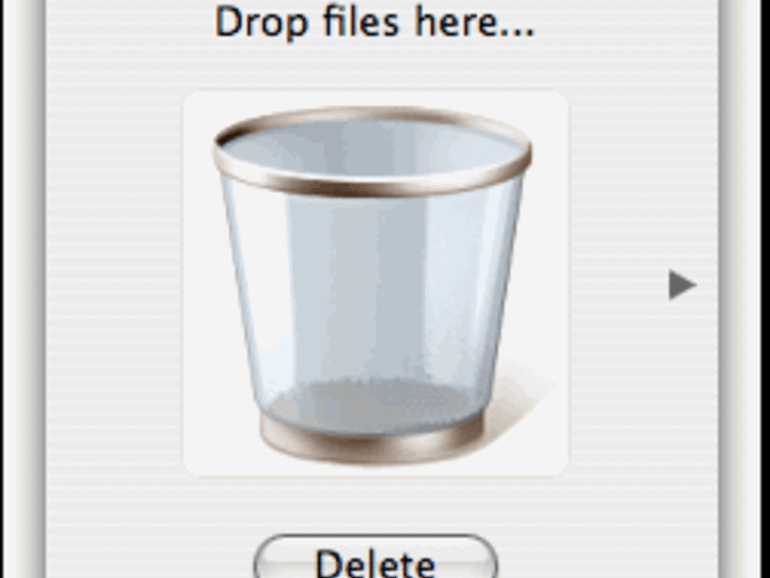Image resolution: width=770 pixels, height=578 pixels.
Task: Click the empty trash can icon
Action: [373, 285]
